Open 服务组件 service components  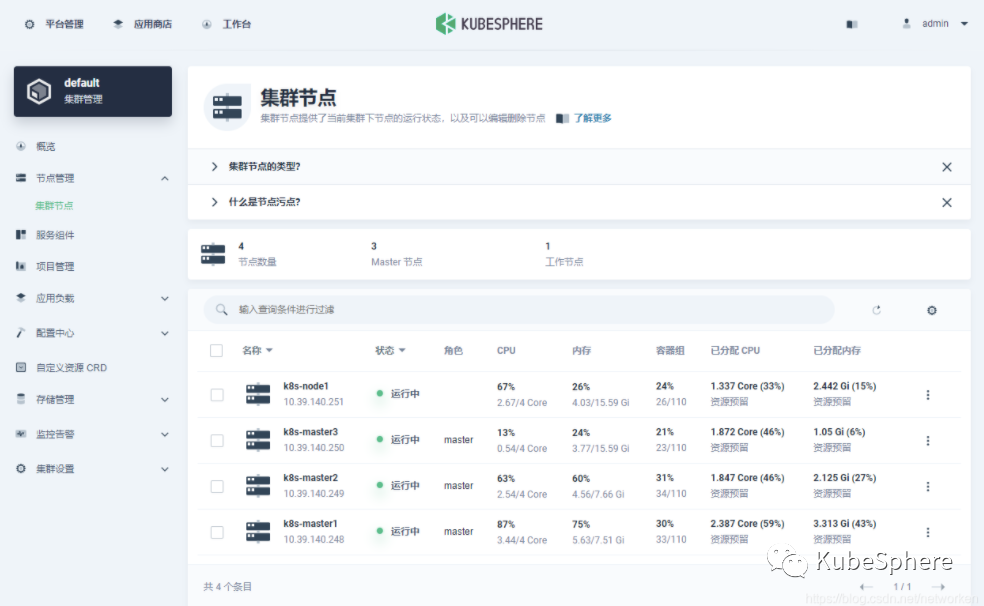click(x=55, y=235)
